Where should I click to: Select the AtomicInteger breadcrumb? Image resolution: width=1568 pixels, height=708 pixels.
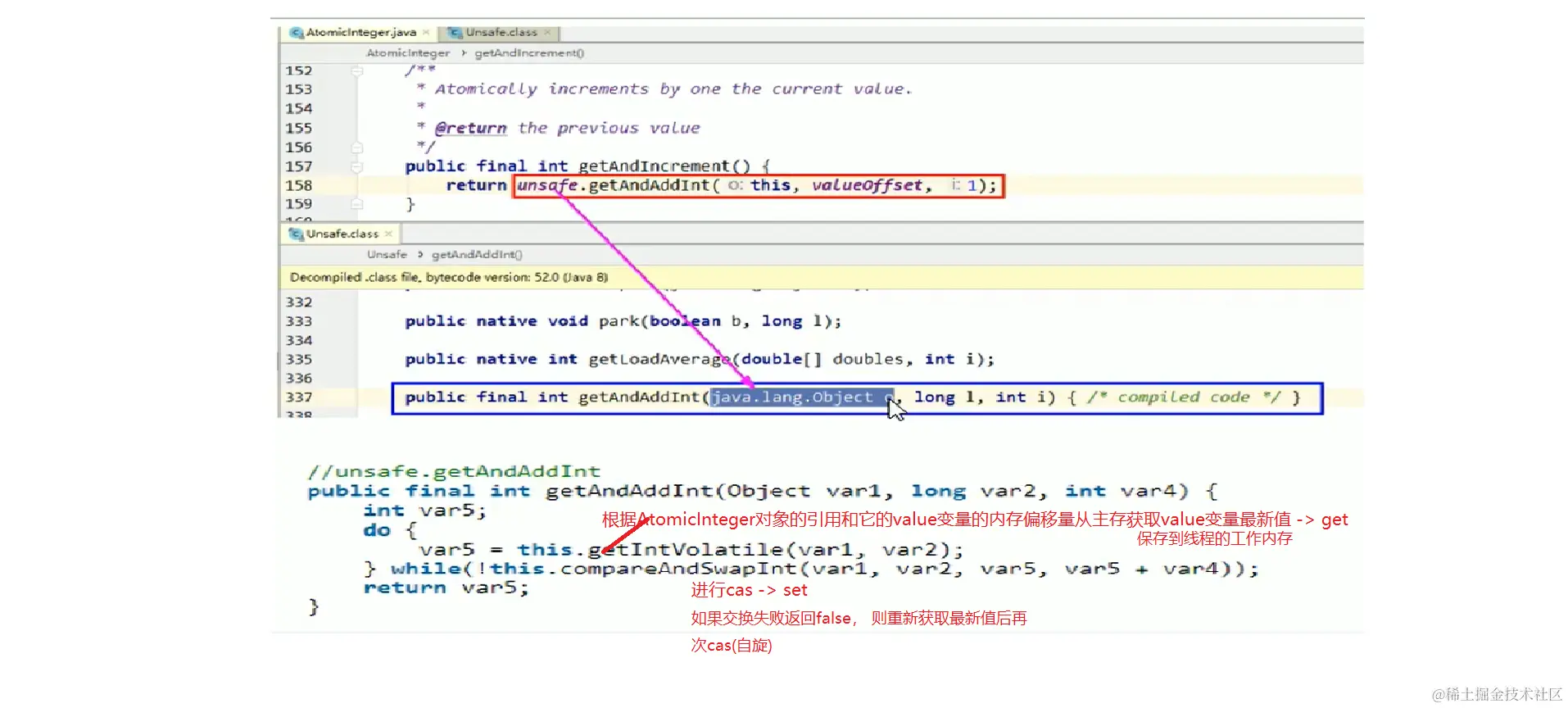coord(408,53)
